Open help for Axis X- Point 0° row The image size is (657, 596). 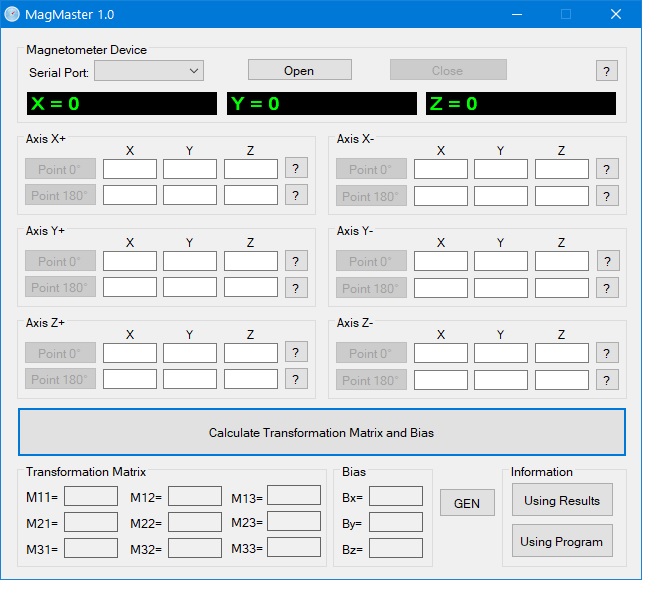tap(607, 169)
